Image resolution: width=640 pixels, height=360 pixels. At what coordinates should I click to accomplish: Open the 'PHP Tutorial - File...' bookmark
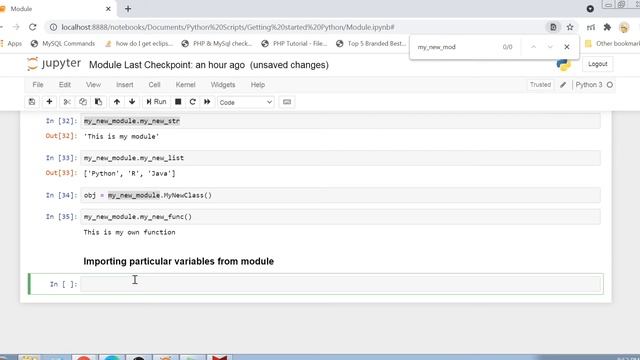(x=294, y=44)
